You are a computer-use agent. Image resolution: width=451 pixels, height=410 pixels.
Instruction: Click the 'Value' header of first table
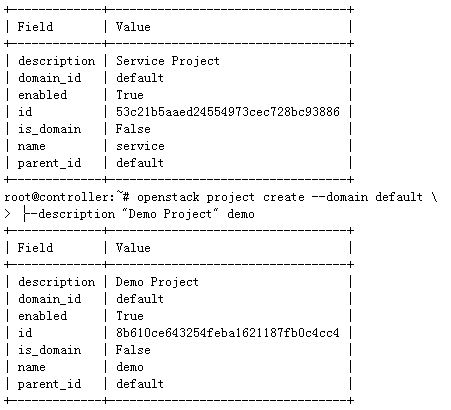click(133, 27)
